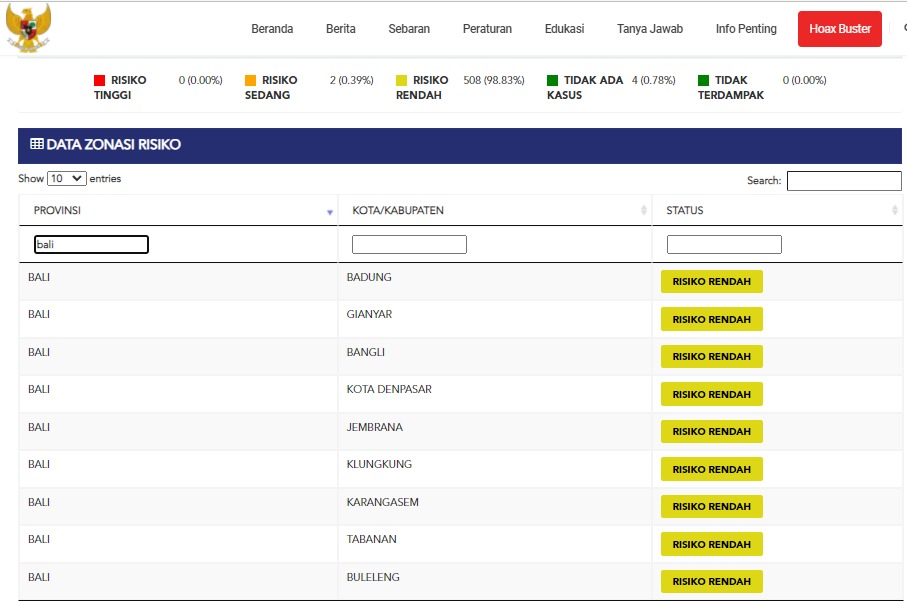Click Risiko Rendah badge for Kota Denpasar

click(x=711, y=394)
